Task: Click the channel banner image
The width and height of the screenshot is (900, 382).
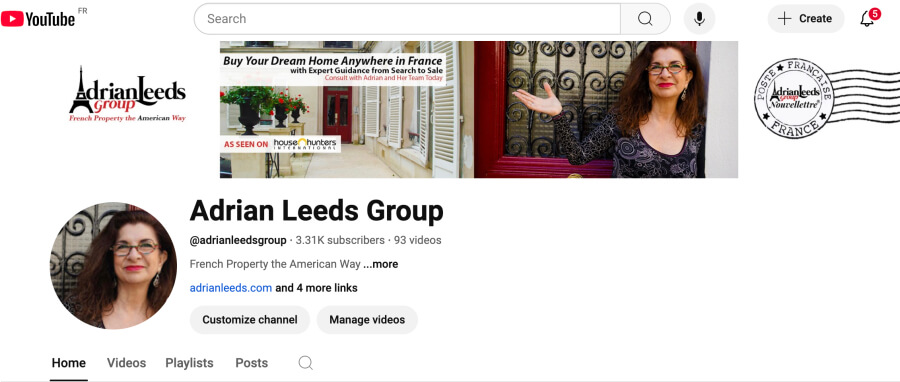Action: click(479, 109)
